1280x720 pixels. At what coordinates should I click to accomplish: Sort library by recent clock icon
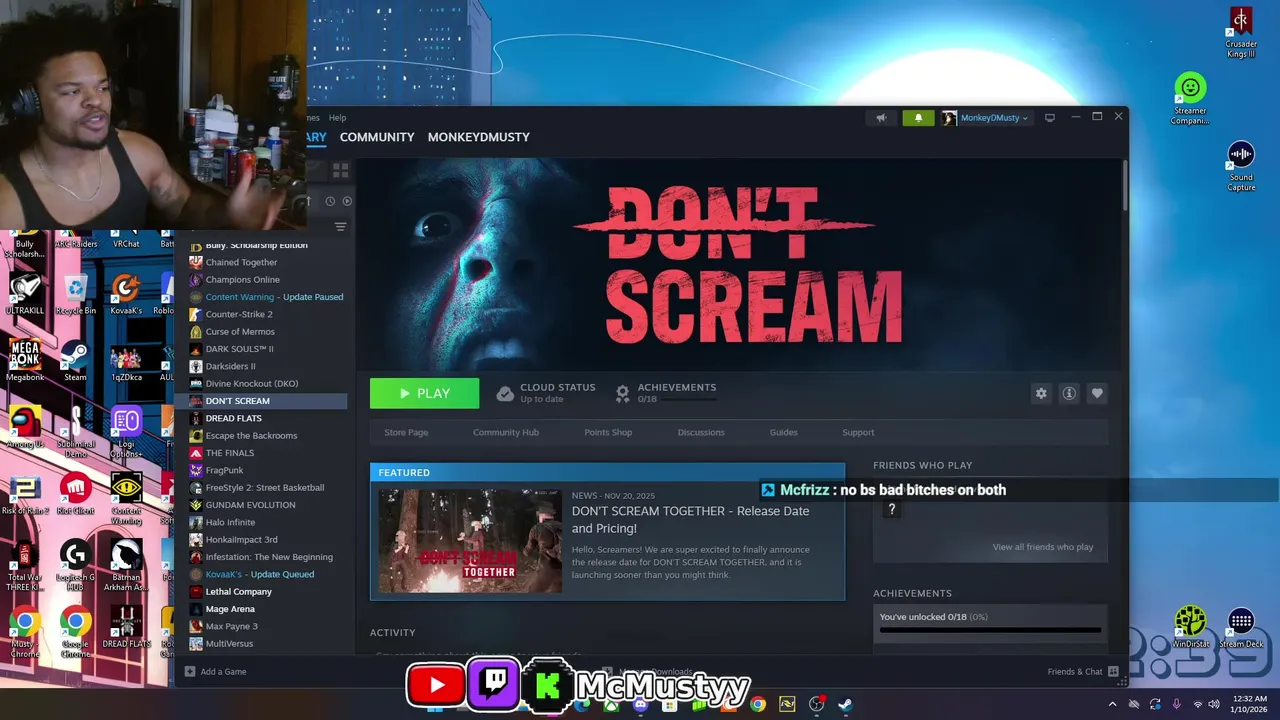click(x=330, y=201)
